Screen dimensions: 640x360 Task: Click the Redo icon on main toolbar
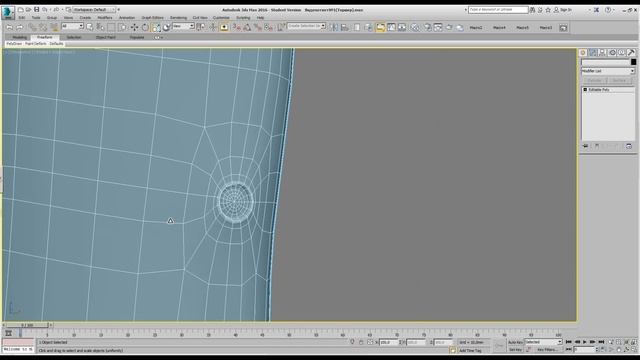pos(19,27)
